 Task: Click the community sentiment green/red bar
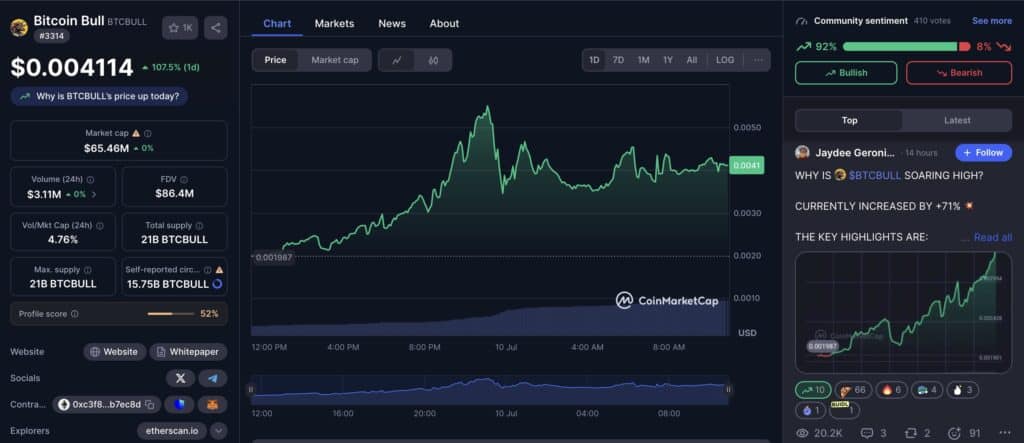(x=906, y=46)
